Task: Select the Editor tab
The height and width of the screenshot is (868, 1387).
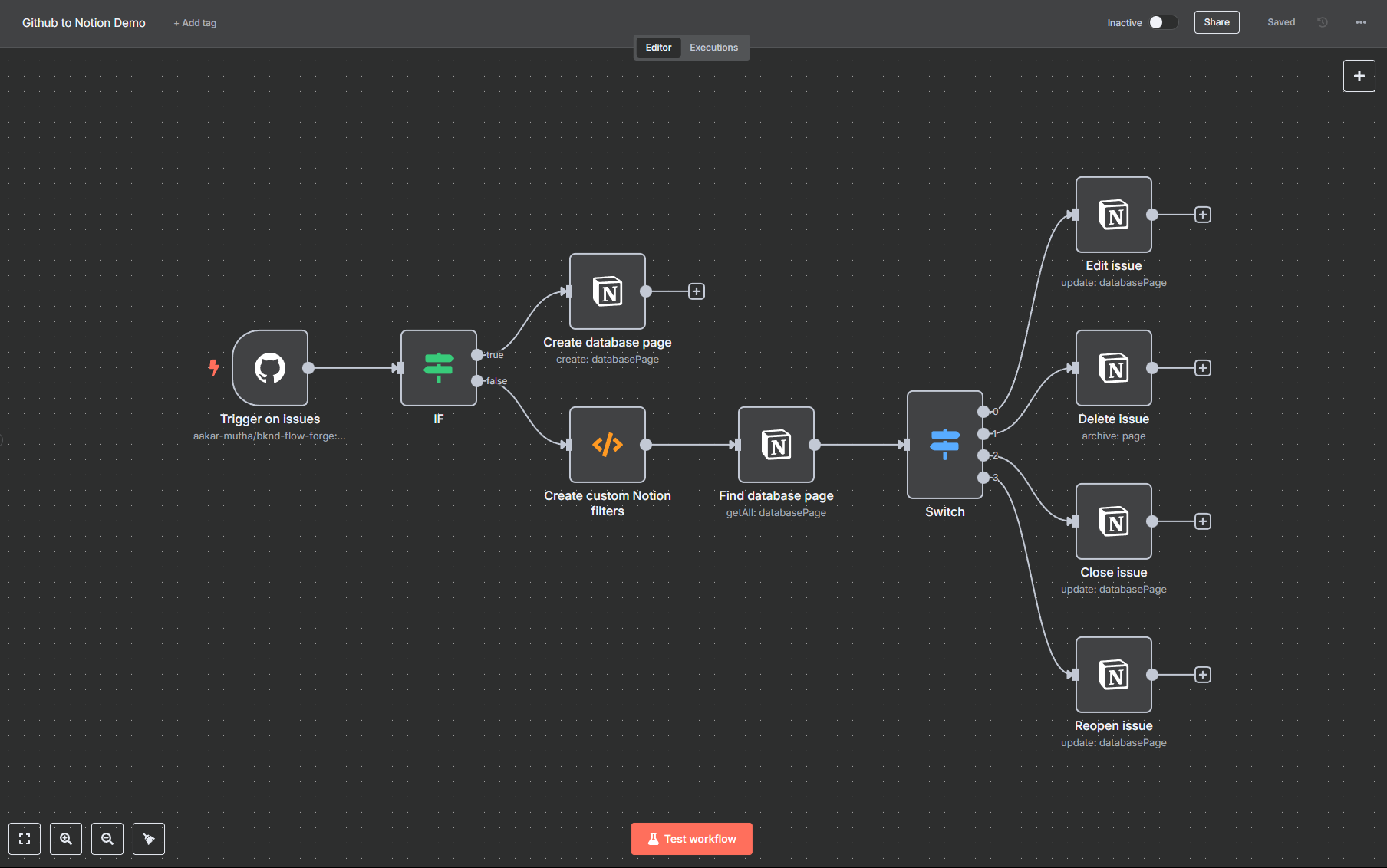Action: click(657, 47)
